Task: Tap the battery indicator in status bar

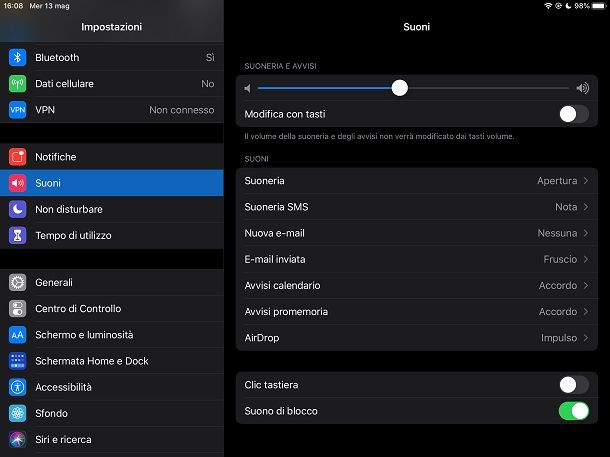Action: click(x=598, y=6)
